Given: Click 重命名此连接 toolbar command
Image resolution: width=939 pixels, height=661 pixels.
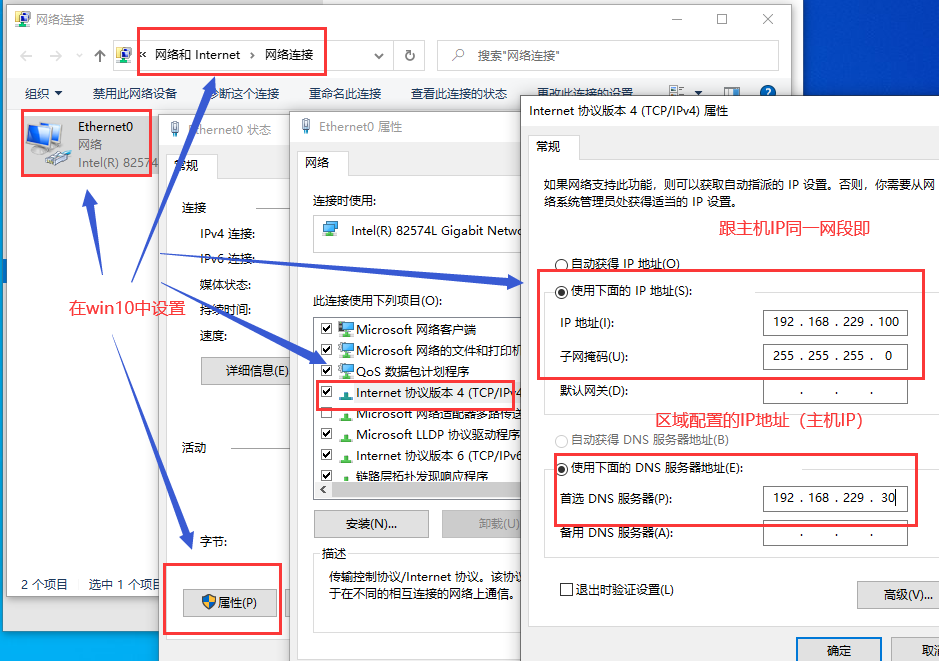Looking at the screenshot, I should 345,93.
